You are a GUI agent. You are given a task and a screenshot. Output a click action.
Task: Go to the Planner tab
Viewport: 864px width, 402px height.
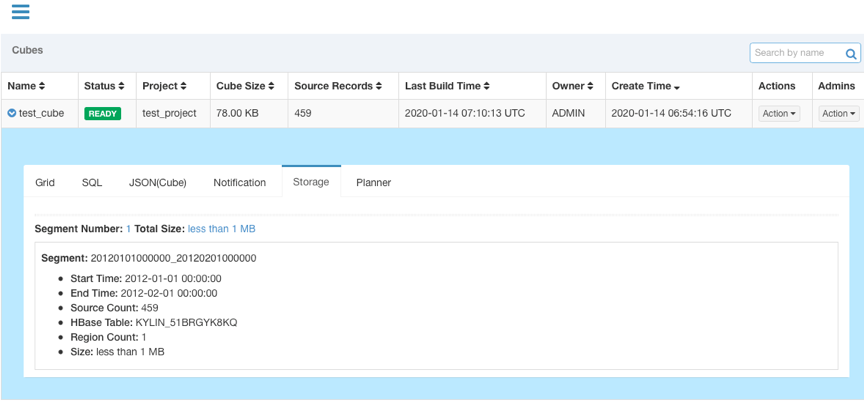pyautogui.click(x=373, y=182)
